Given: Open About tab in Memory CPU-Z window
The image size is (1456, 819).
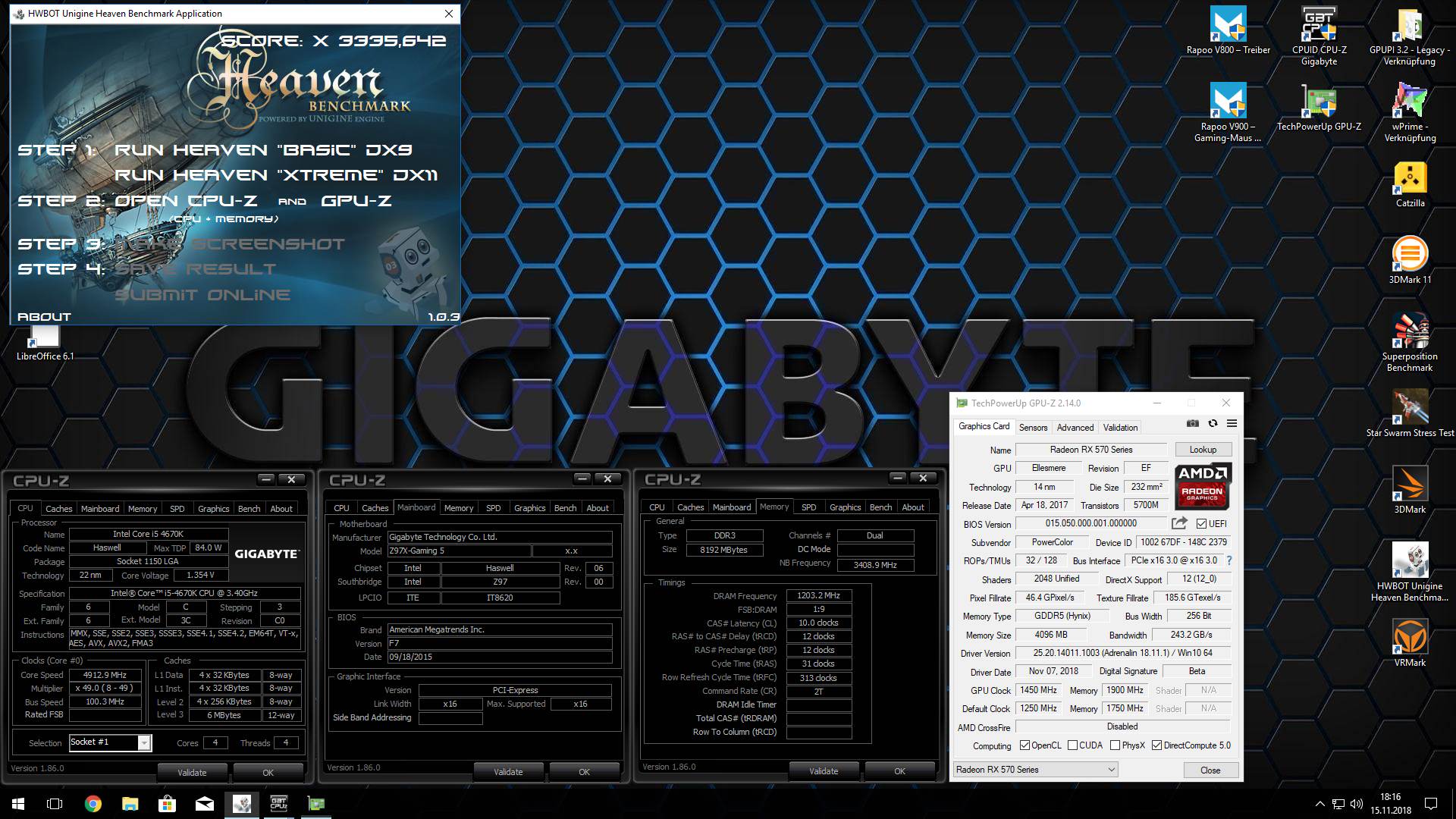Looking at the screenshot, I should 913,507.
